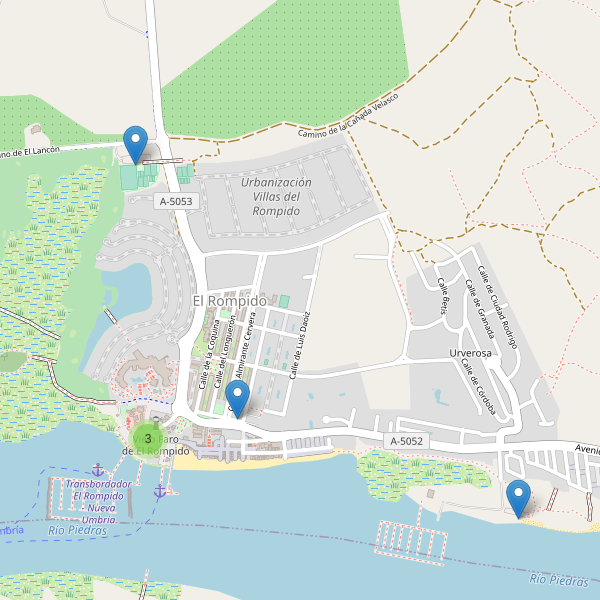Click the Río Piedras label at bottom right
Screen dimensions: 600x600
559,581
